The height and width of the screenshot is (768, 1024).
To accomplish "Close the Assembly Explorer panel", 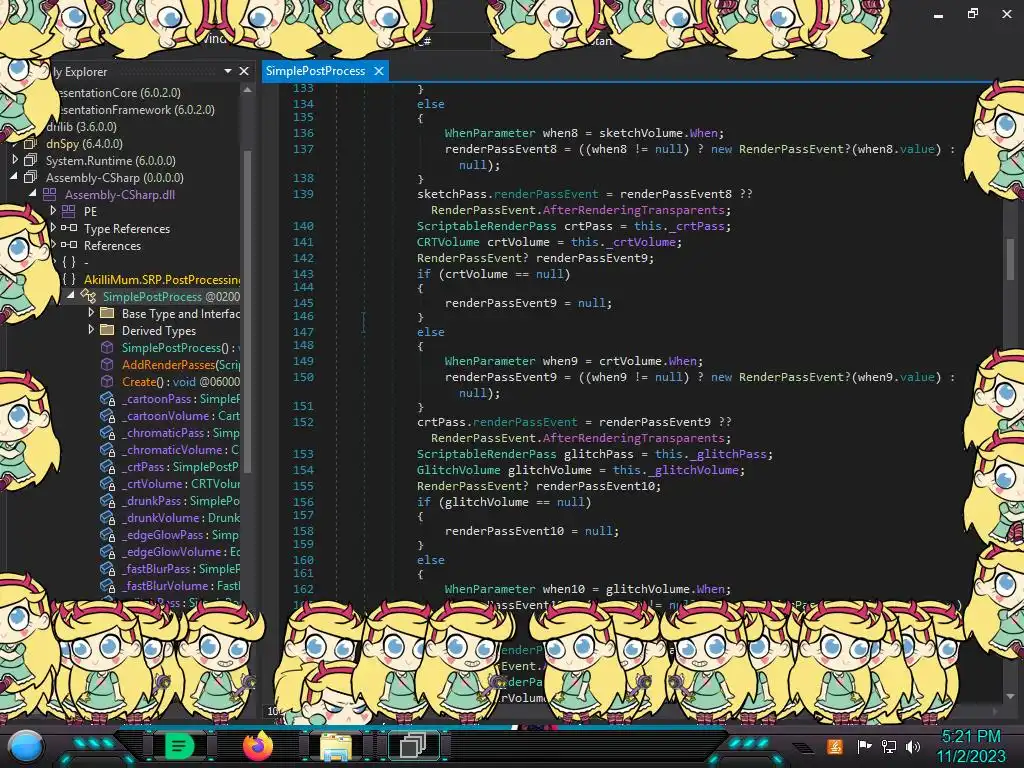I will [x=244, y=71].
